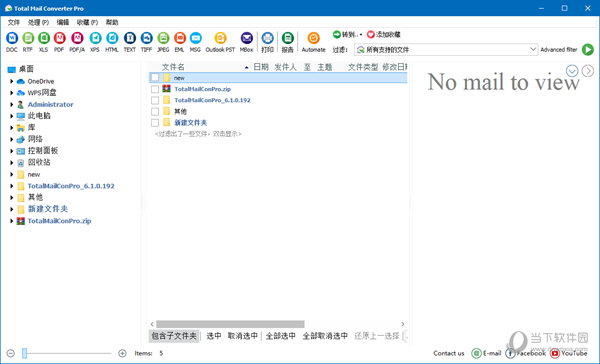Open the Facebook link

coord(526,353)
